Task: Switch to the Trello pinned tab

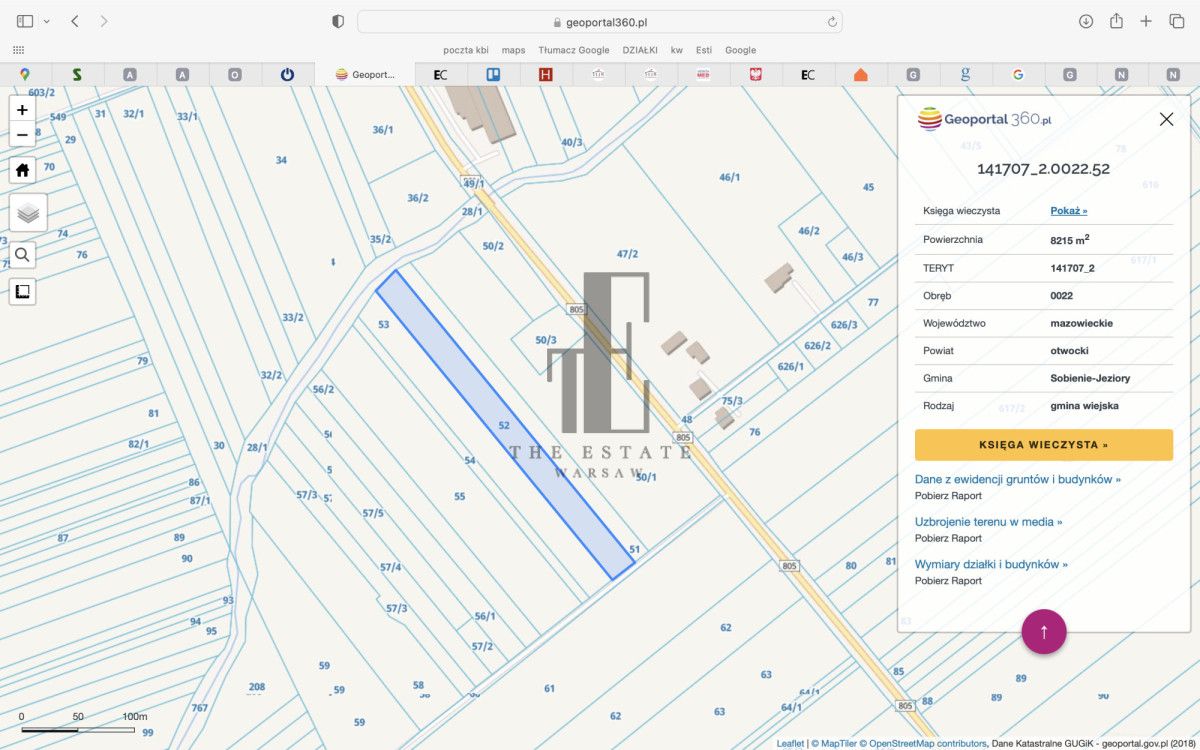Action: [x=493, y=74]
